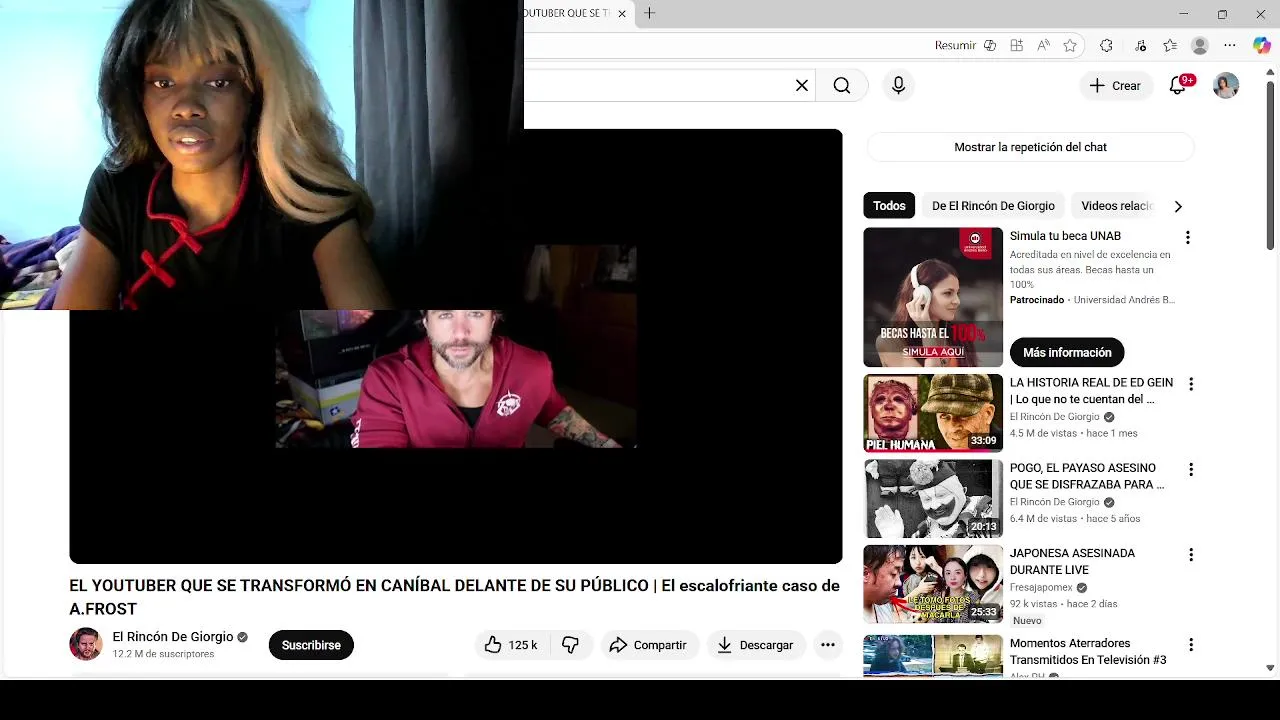This screenshot has height=720, width=1280.
Task: Open options for Momentos Aterradores video
Action: coord(1190,645)
